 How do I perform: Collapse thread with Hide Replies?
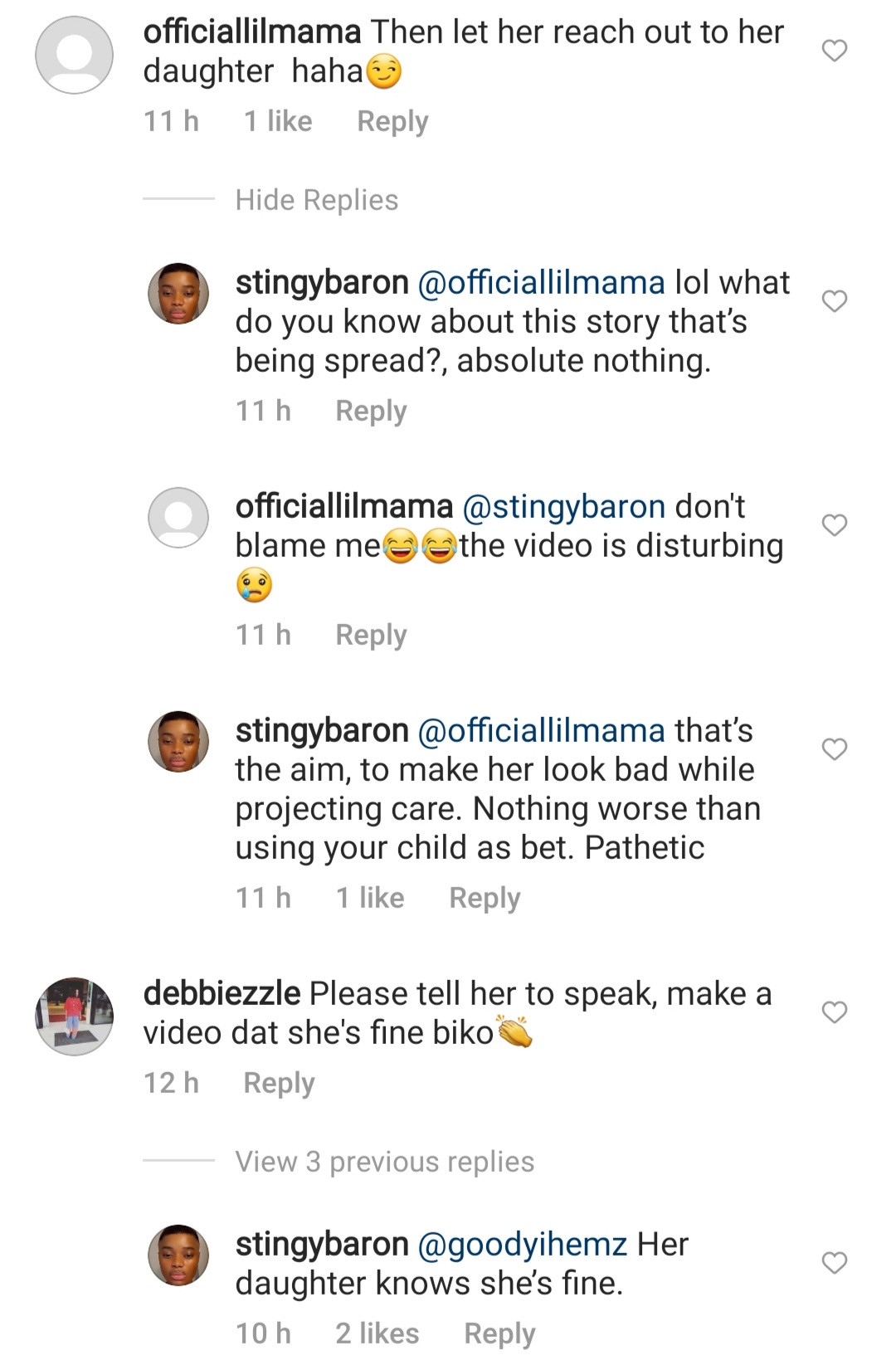316,200
